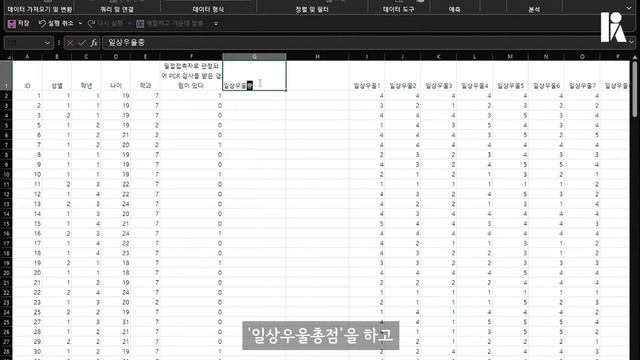
Task: Click the ID cell with value 30
Action: pos(27,351)
